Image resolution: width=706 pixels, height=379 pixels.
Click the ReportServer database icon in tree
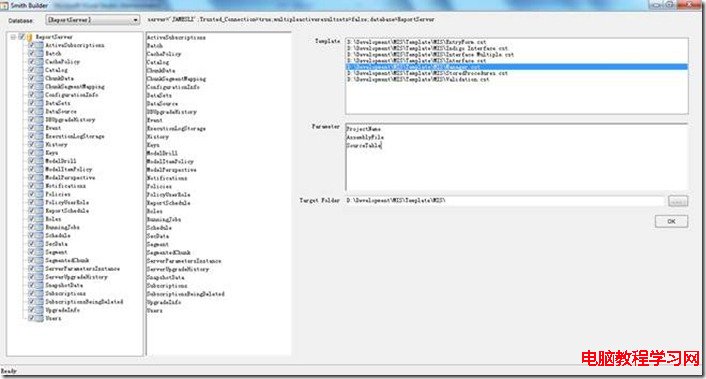[29, 37]
